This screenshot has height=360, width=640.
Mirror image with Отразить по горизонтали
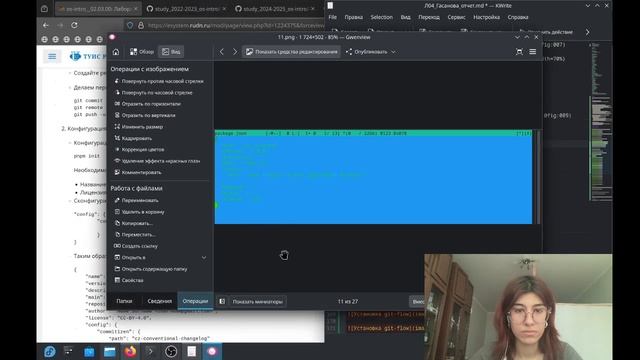[x=147, y=104]
